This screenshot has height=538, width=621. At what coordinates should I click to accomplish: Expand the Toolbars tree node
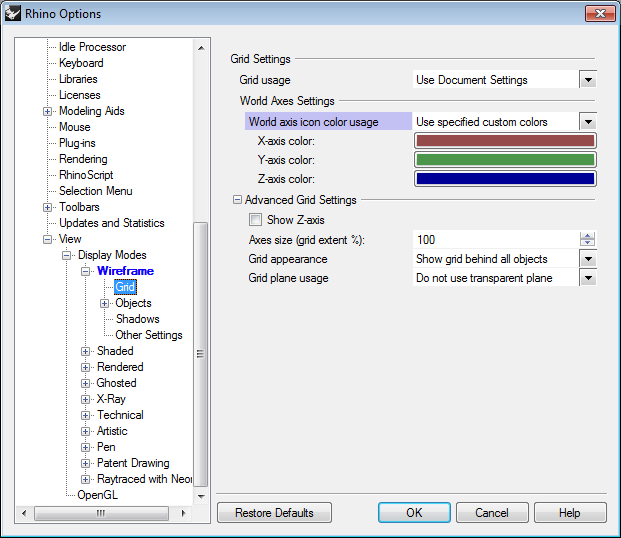click(x=47, y=207)
